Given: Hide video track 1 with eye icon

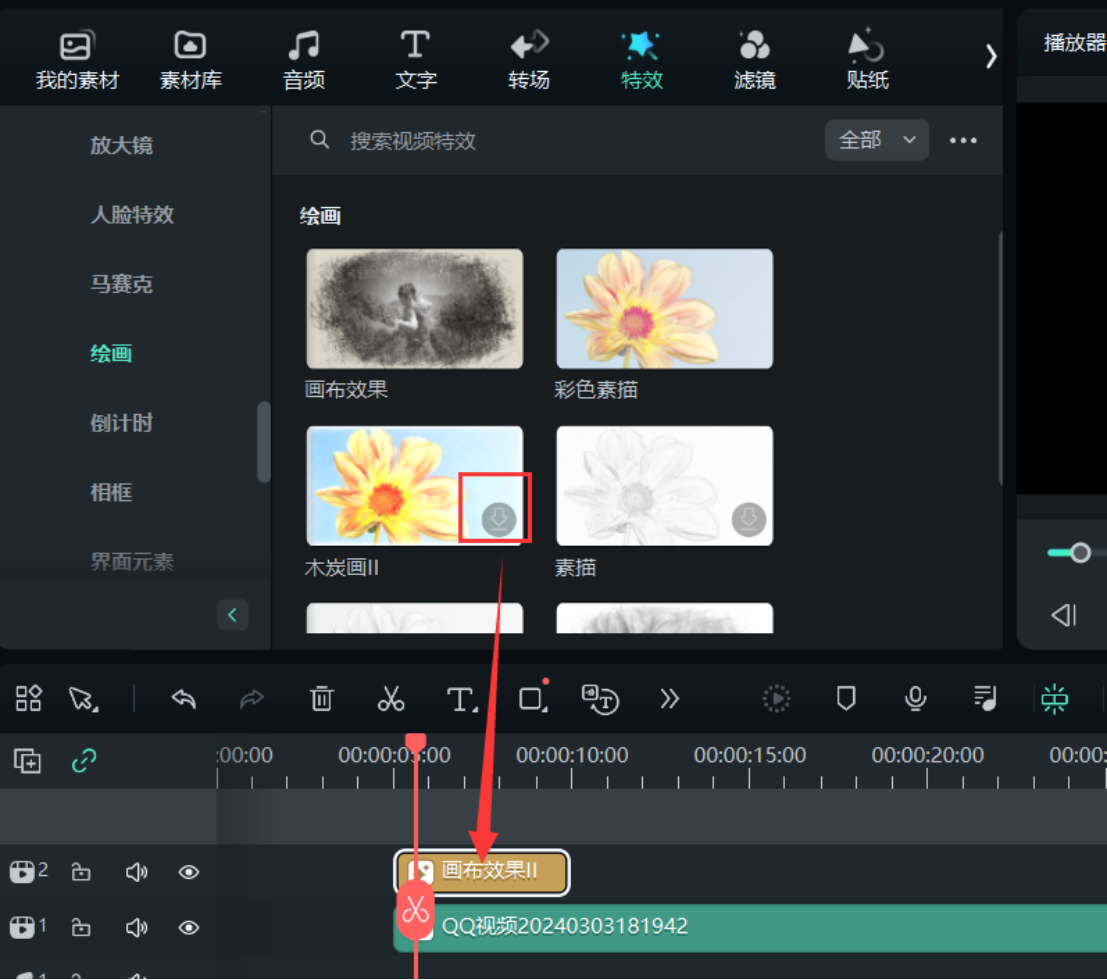Looking at the screenshot, I should tap(189, 927).
